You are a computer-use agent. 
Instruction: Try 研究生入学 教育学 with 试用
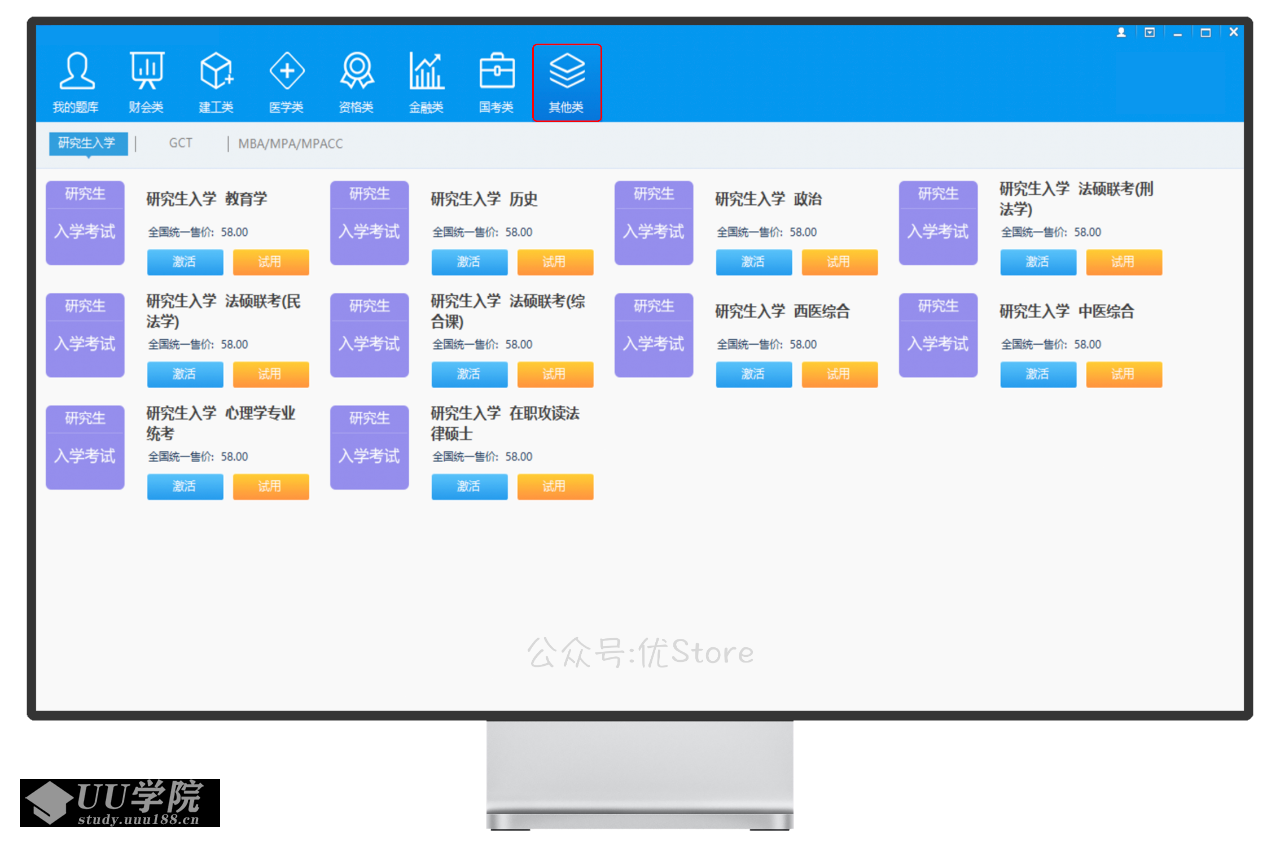271,262
